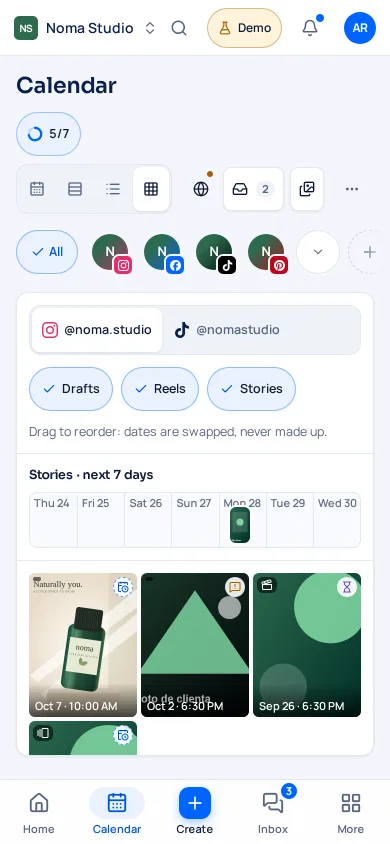Image resolution: width=390 pixels, height=844 pixels.
Task: Add a new account plus button
Action: 369,252
